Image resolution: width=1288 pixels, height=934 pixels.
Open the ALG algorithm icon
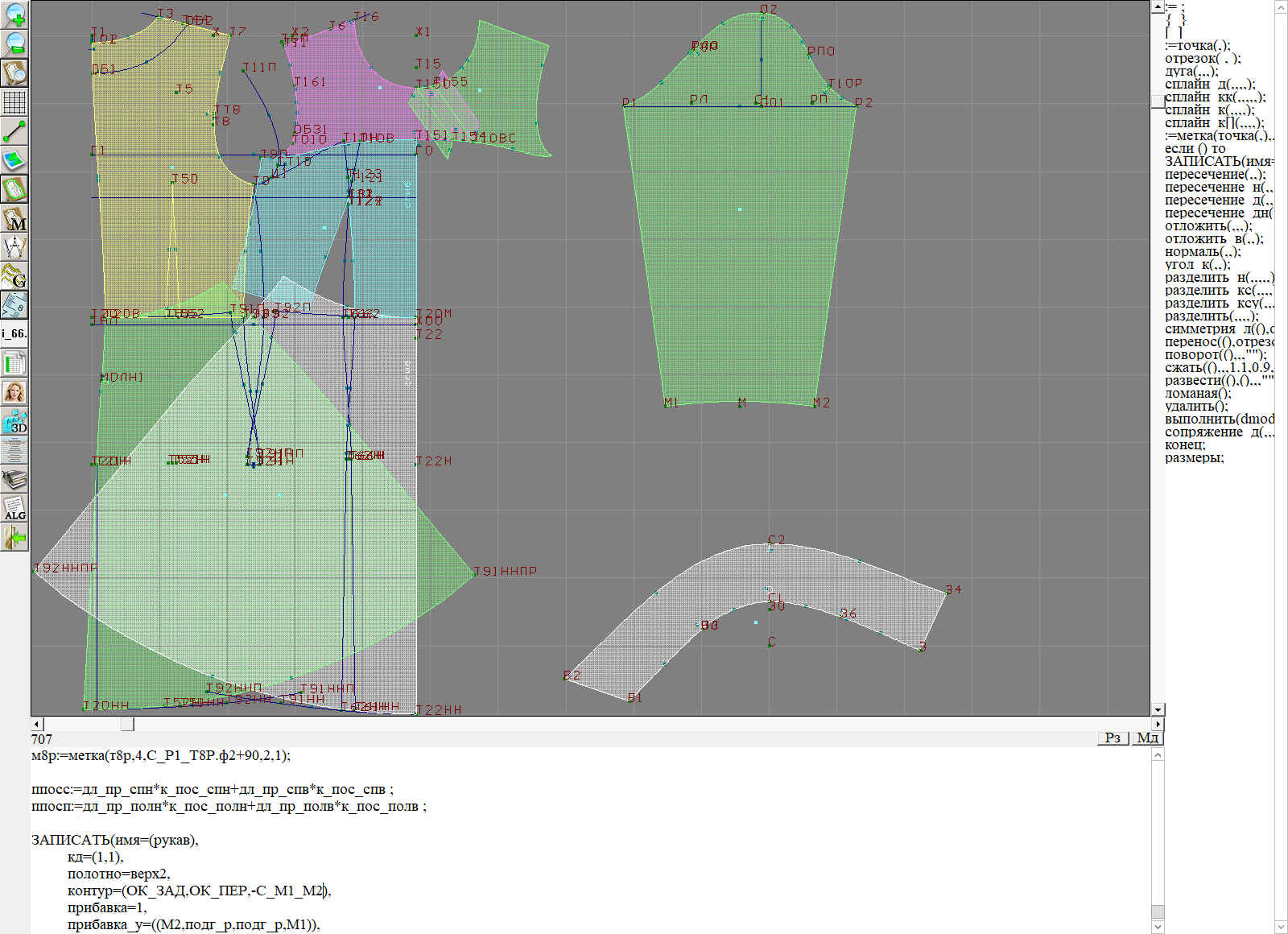(x=14, y=509)
